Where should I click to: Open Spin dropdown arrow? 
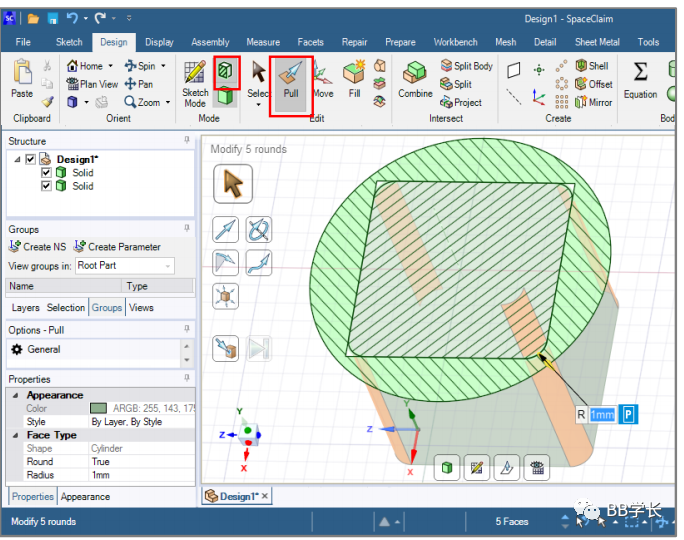pyautogui.click(x=164, y=66)
